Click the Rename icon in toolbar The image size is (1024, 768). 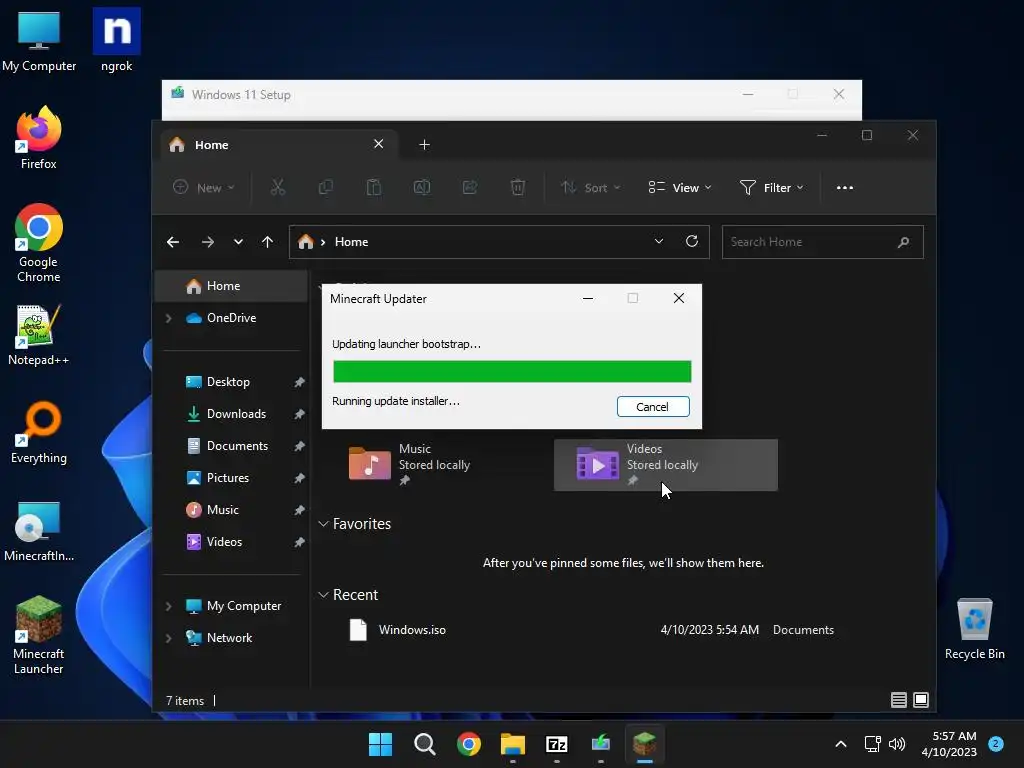(x=422, y=188)
